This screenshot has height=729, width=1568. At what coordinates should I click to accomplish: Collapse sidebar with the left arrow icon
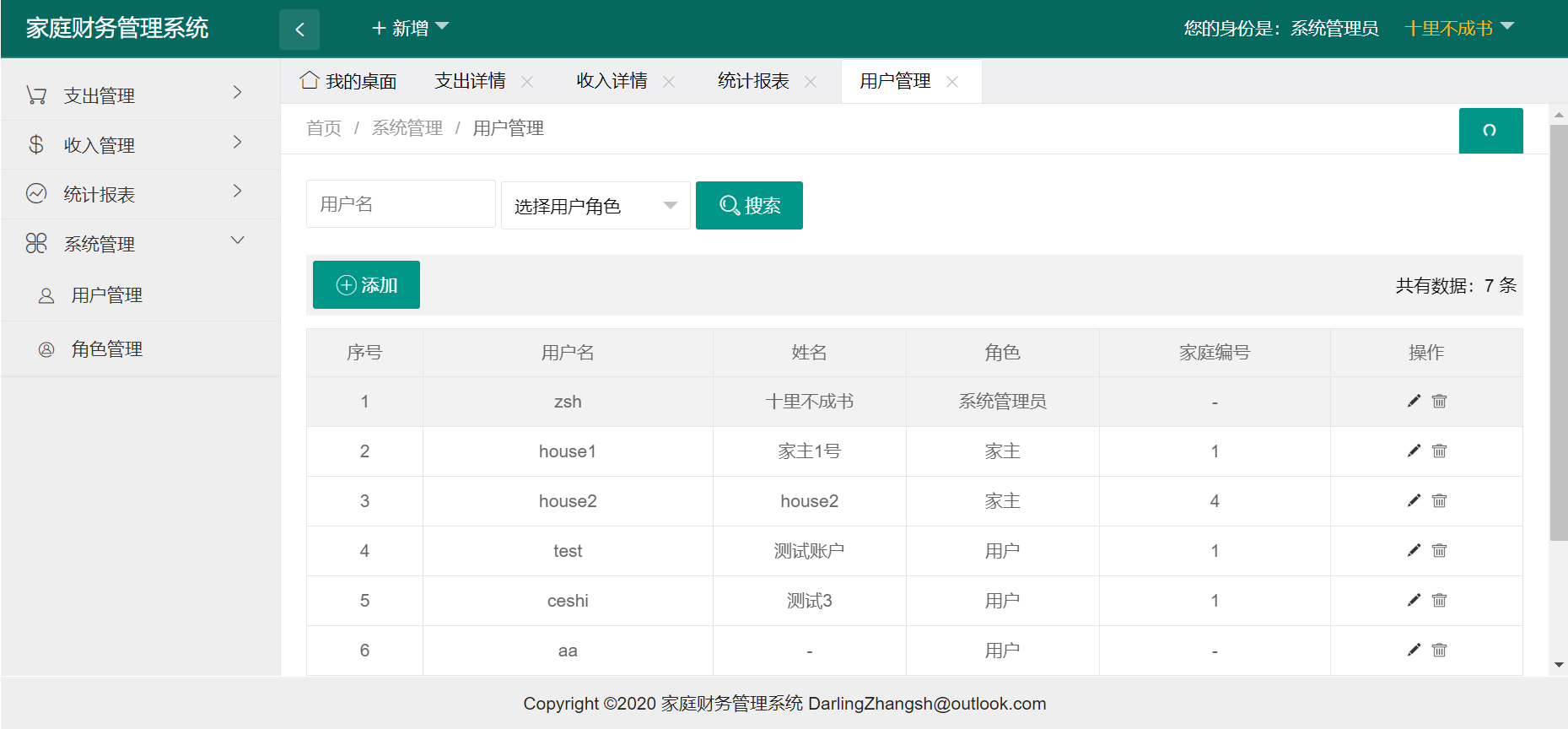click(299, 30)
